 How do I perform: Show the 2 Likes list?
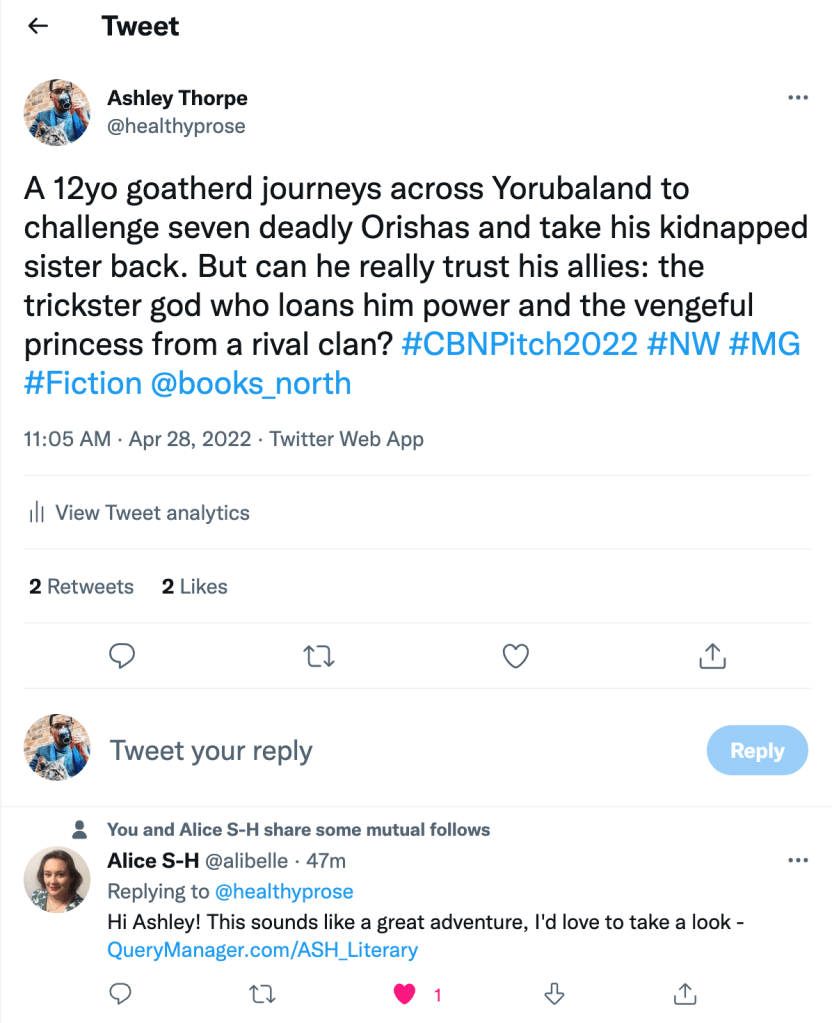195,587
